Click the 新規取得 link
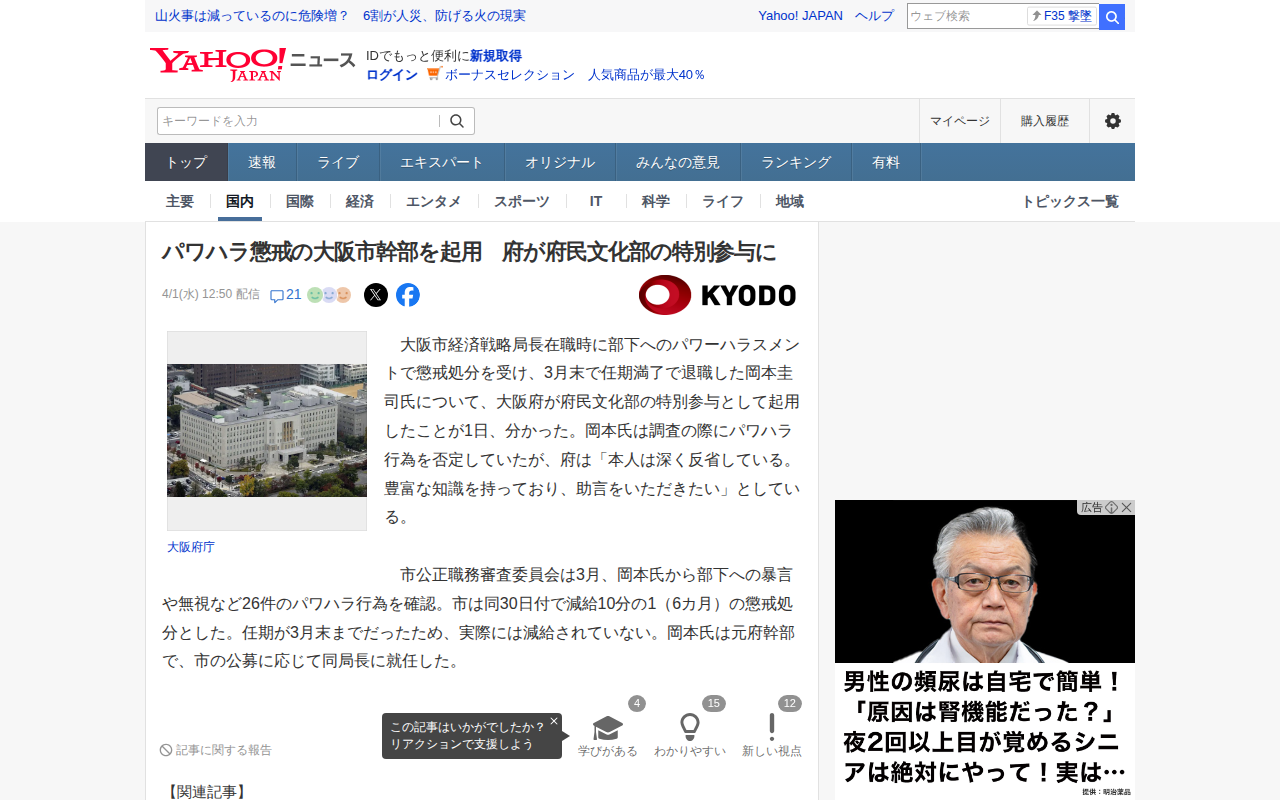 [496, 56]
